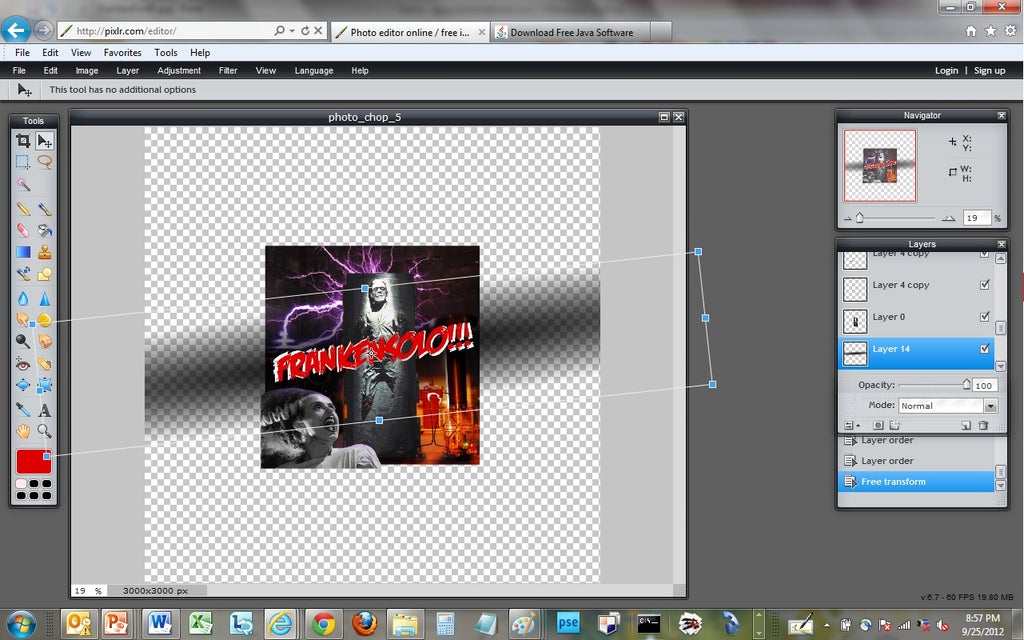1024x640 pixels.
Task: Click the Opacity value field
Action: coord(984,385)
